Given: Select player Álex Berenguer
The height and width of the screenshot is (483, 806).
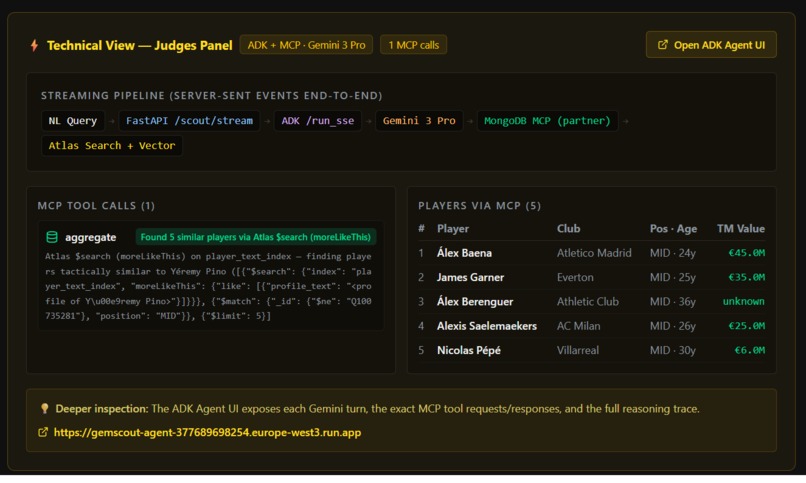Looking at the screenshot, I should coord(475,302).
